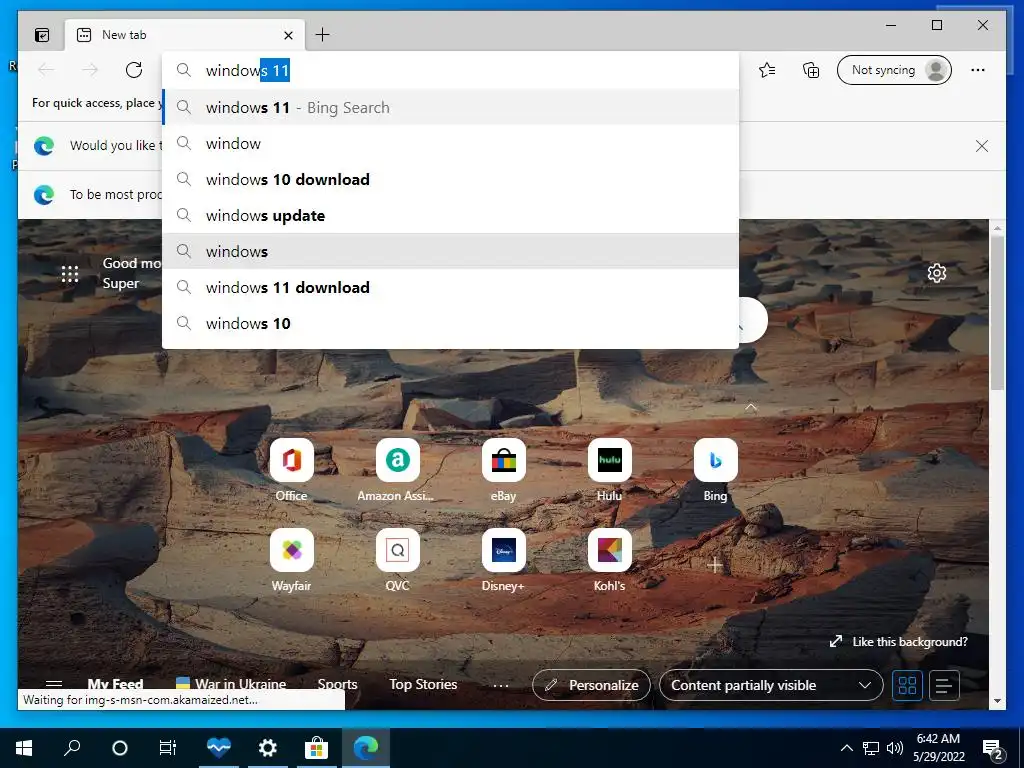This screenshot has width=1024, height=768.
Task: Open Microsoft Store on taskbar
Action: point(316,748)
